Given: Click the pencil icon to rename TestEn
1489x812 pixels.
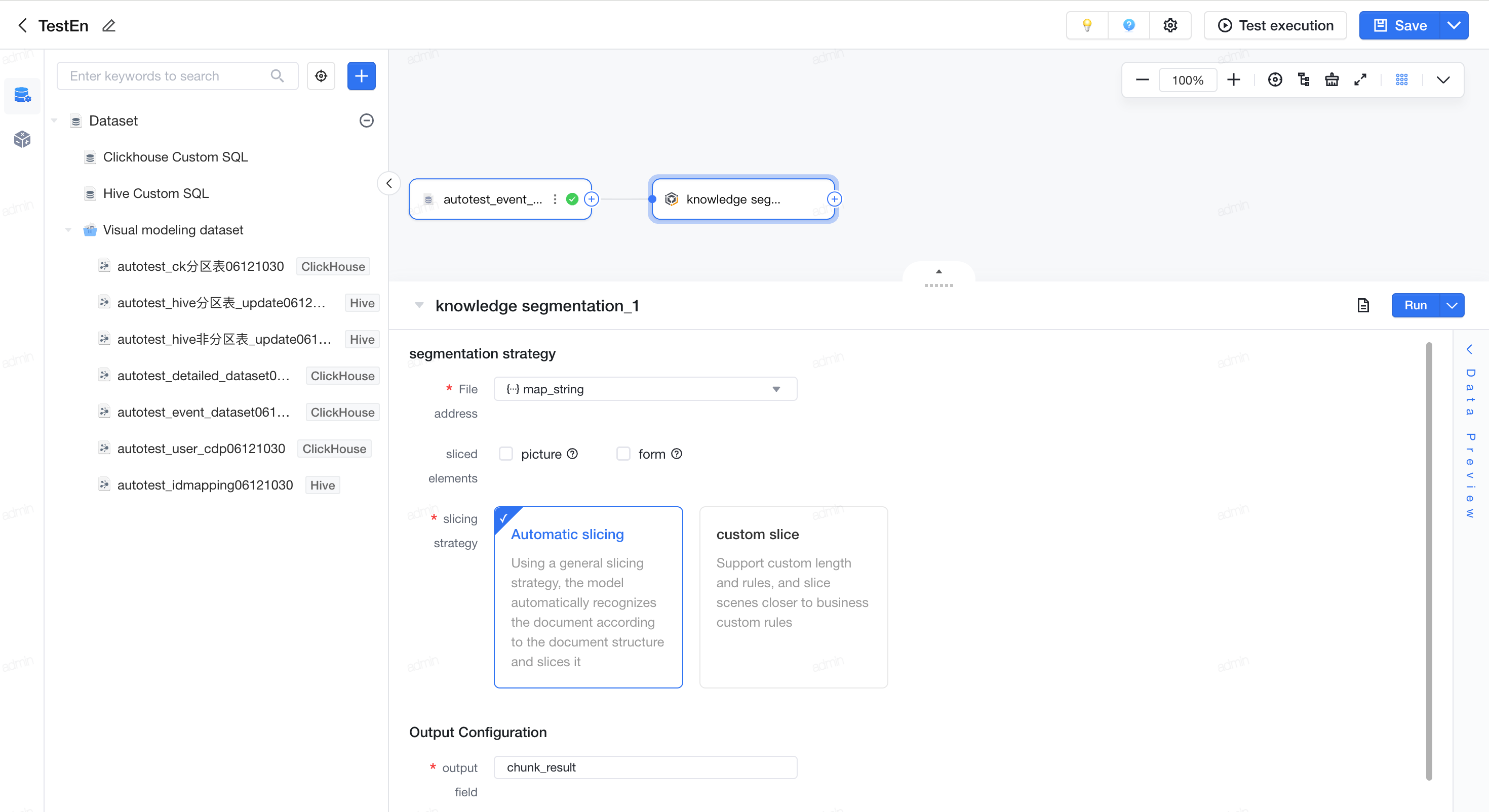Looking at the screenshot, I should 109,25.
